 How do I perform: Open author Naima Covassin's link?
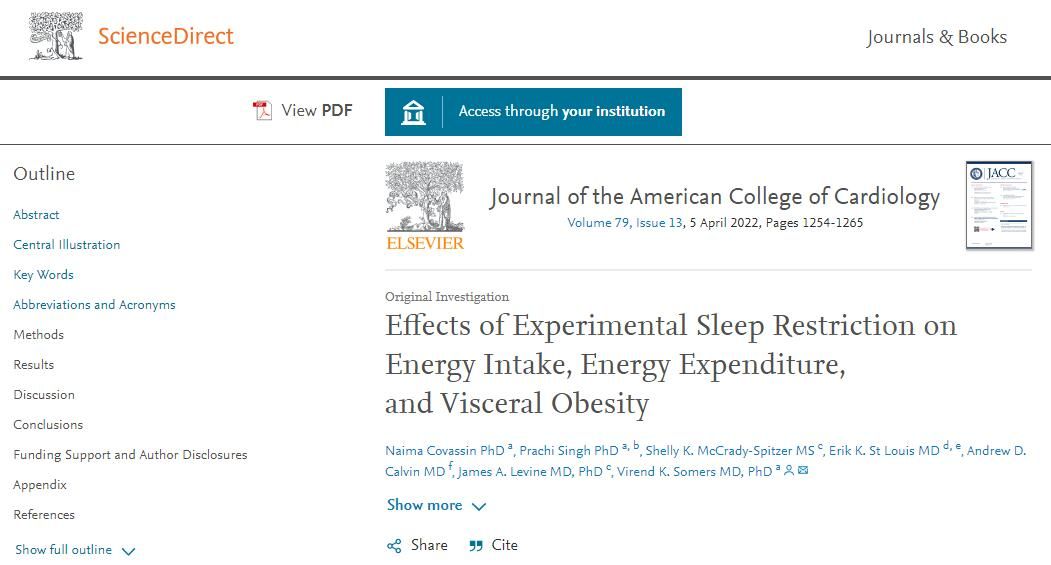[x=444, y=451]
